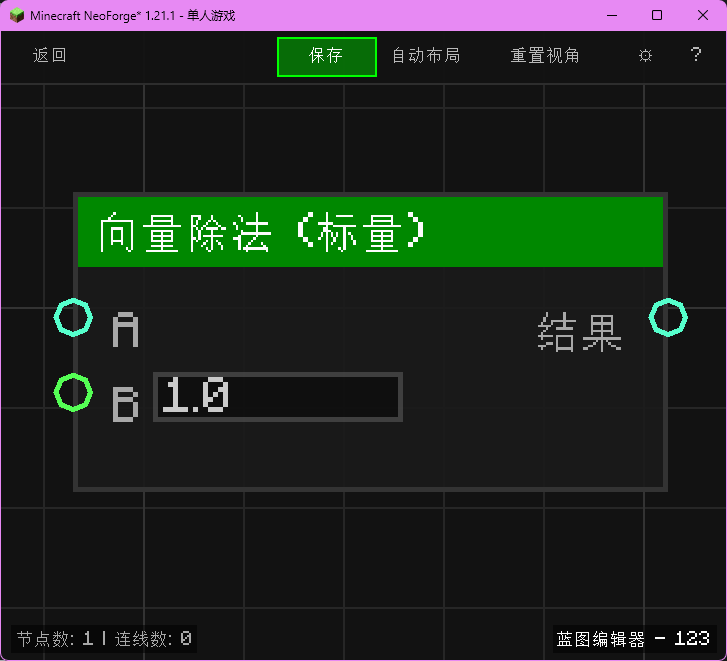Open help with the question mark icon
The height and width of the screenshot is (661, 727).
click(x=695, y=55)
